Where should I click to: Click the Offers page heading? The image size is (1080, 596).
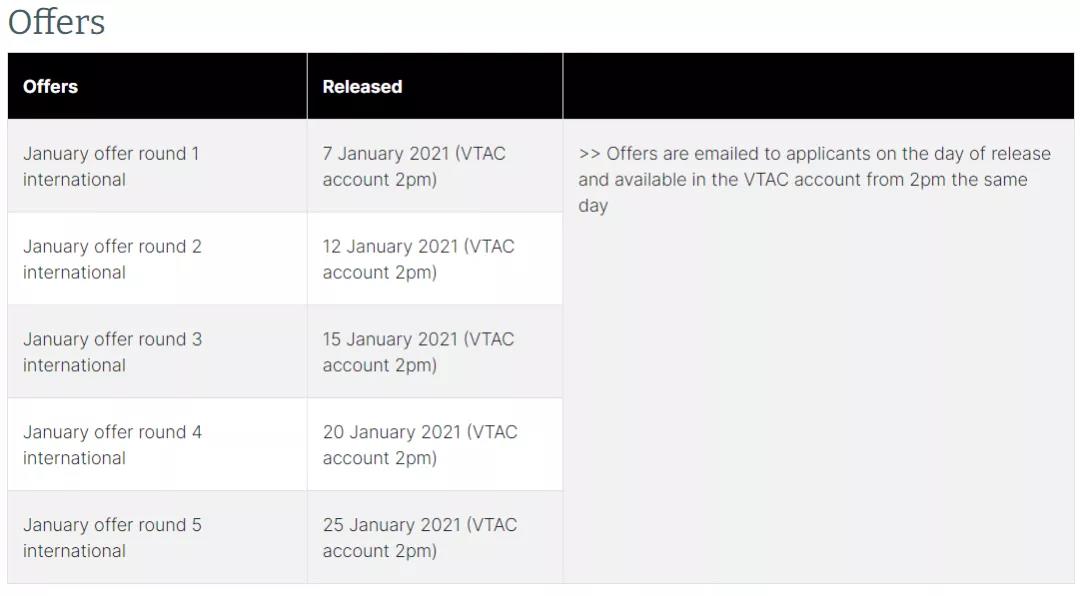[x=56, y=22]
